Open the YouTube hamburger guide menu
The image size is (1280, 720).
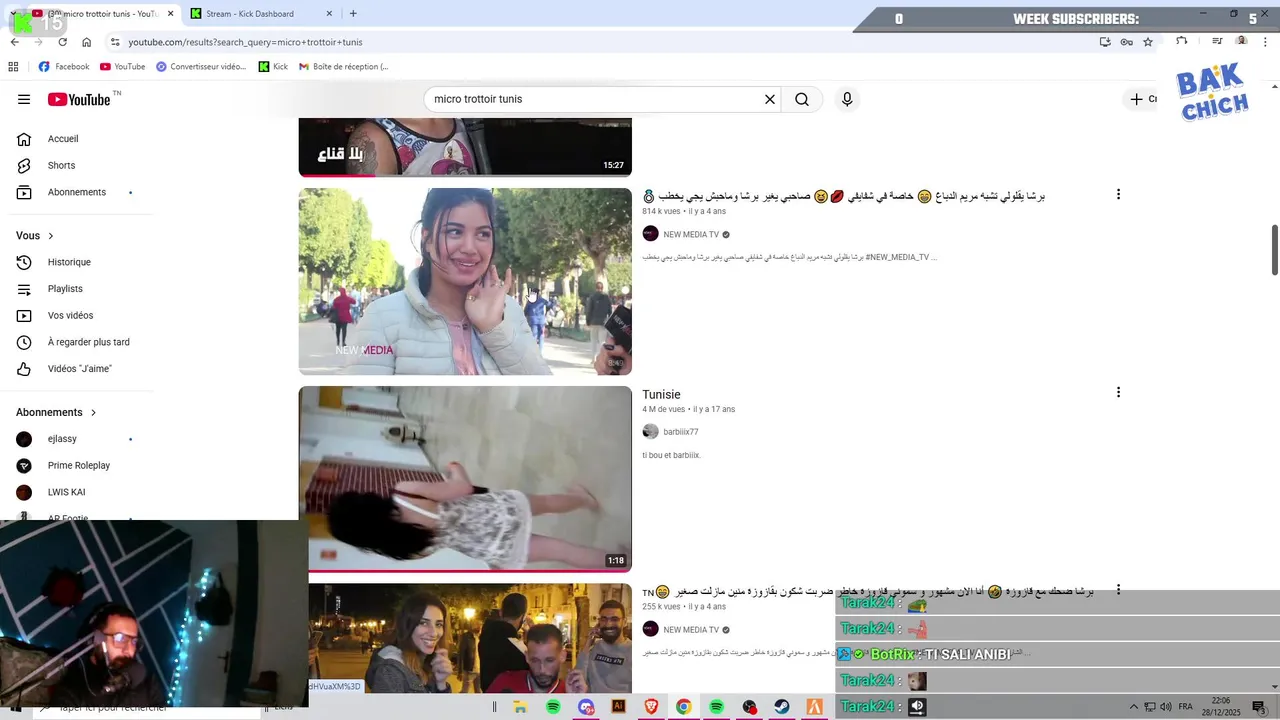24,99
